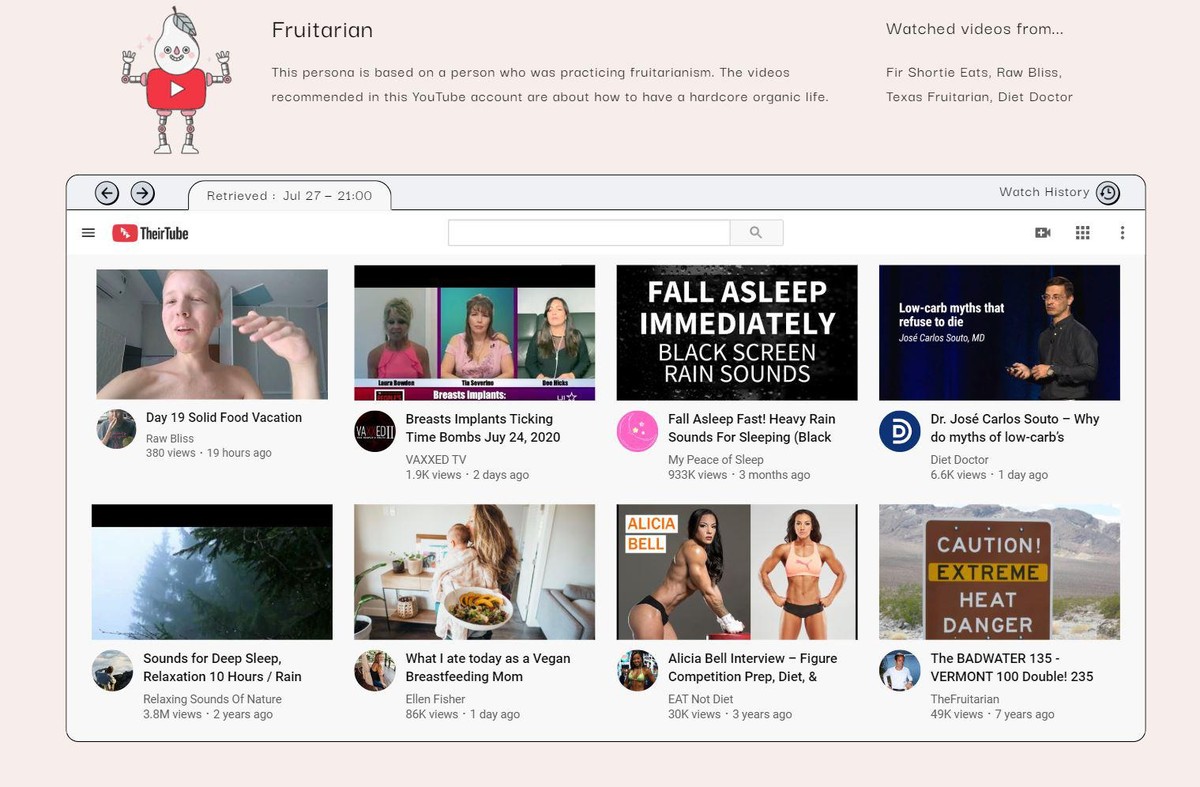This screenshot has width=1200, height=787.
Task: Click title 'Sounds for Deep Sleep, Relaxation'
Action: click(x=222, y=667)
